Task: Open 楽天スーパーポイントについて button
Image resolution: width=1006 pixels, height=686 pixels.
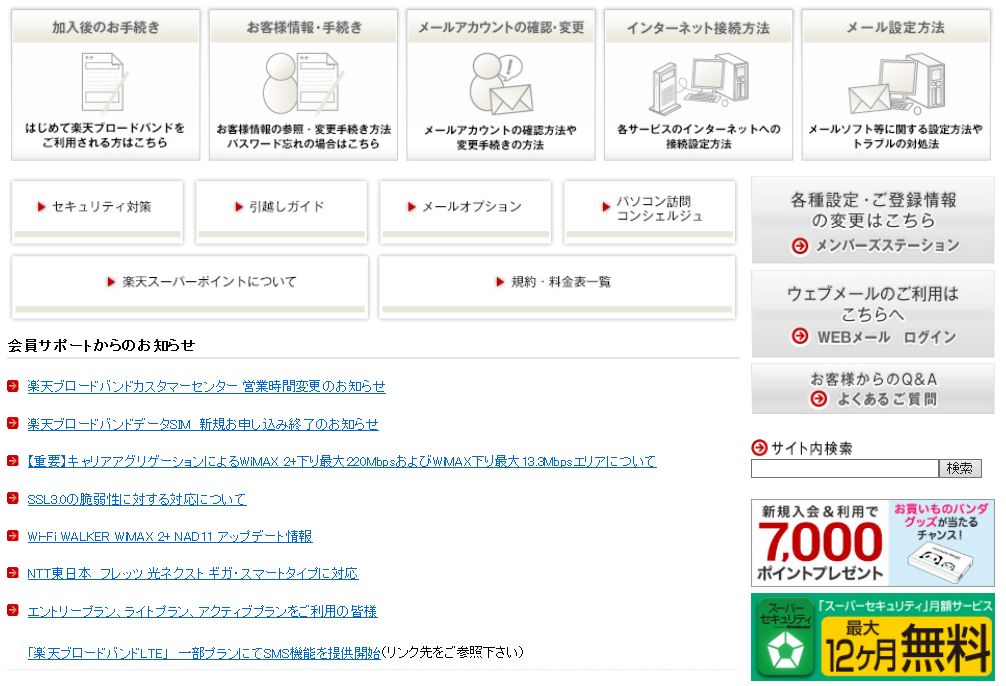Action: [190, 287]
